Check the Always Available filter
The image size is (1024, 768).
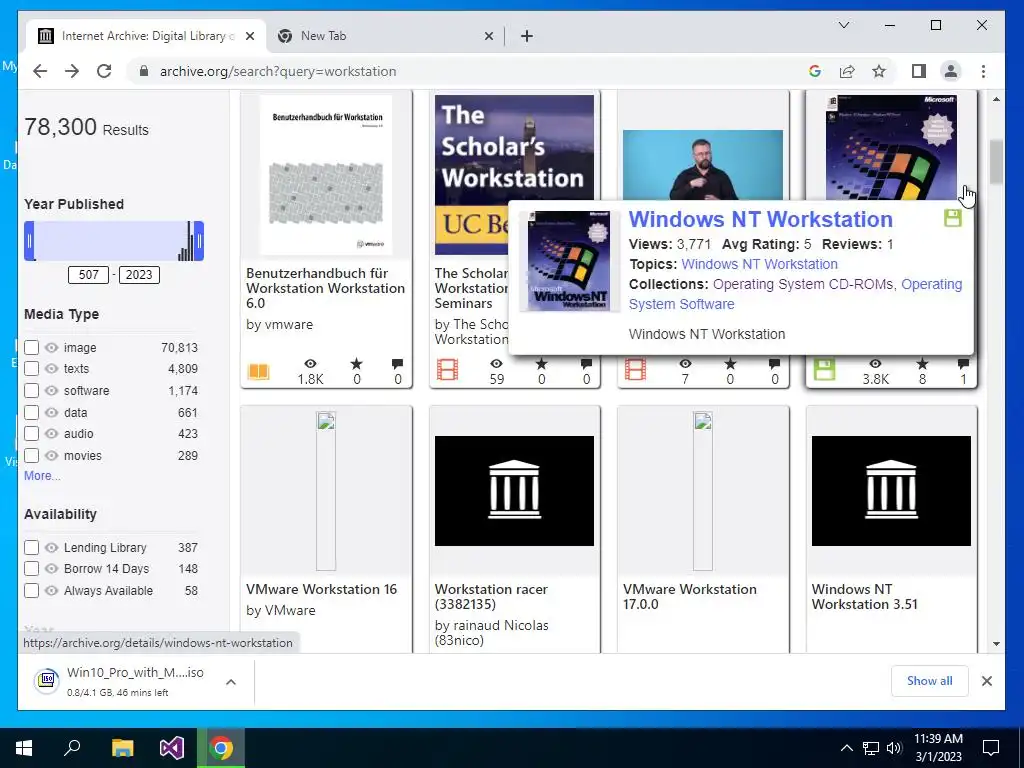click(x=31, y=590)
